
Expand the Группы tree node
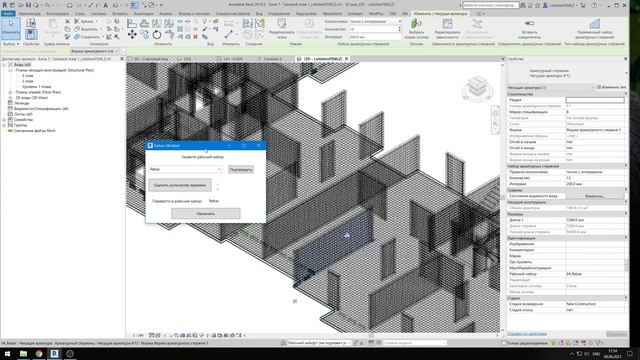[x=4, y=125]
